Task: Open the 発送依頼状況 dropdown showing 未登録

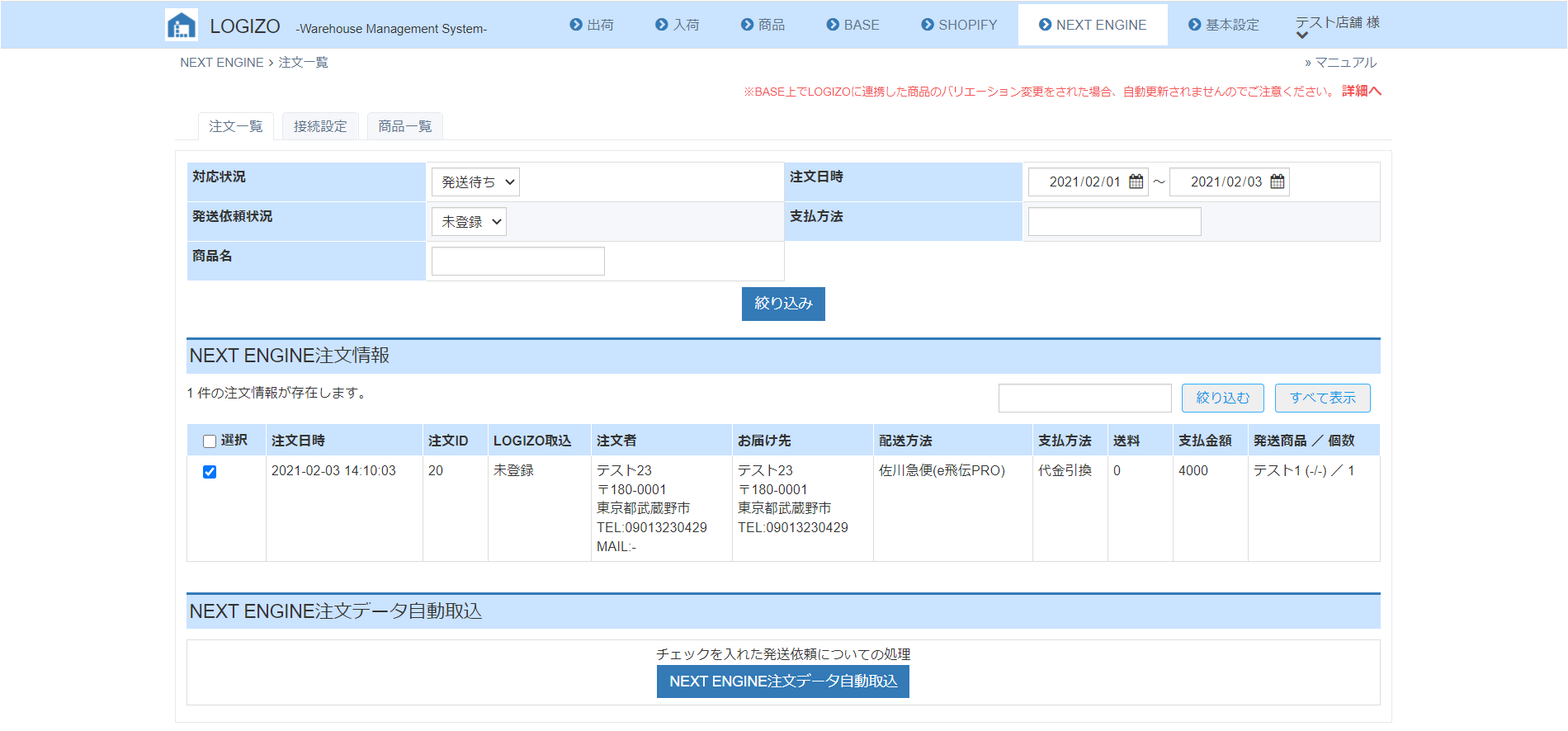Action: point(469,222)
